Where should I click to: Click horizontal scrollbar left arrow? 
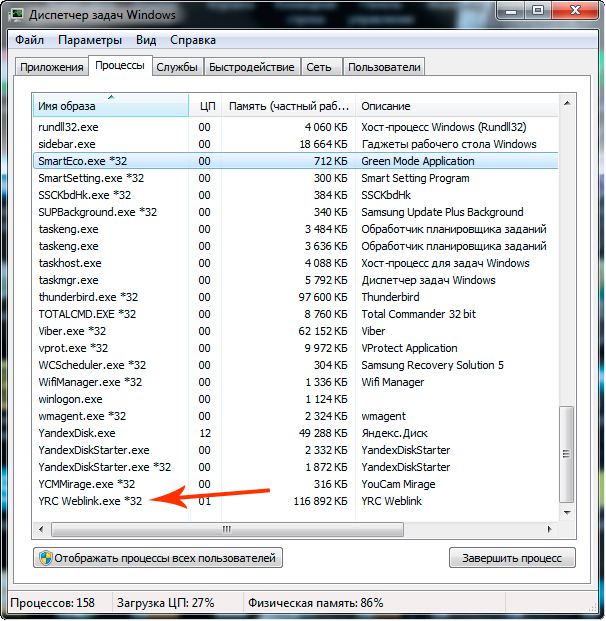pyautogui.click(x=41, y=529)
